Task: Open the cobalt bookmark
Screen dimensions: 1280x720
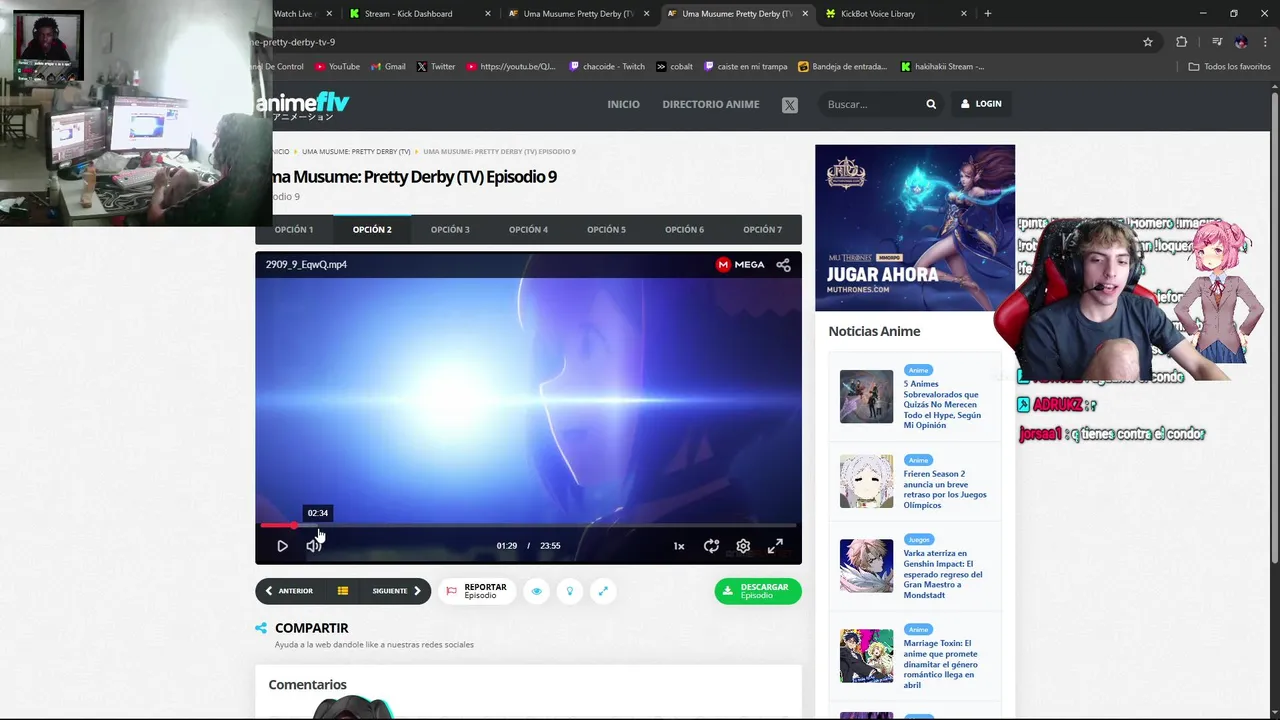Action: coord(675,67)
